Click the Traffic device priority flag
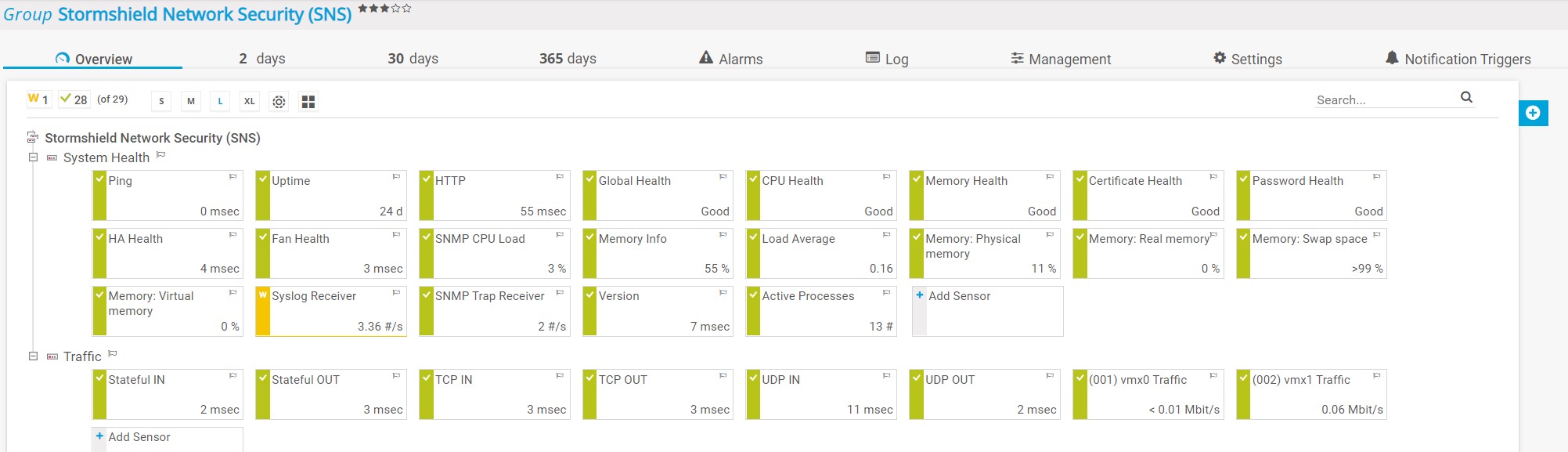Screen dimensions: 1568x452 113,354
